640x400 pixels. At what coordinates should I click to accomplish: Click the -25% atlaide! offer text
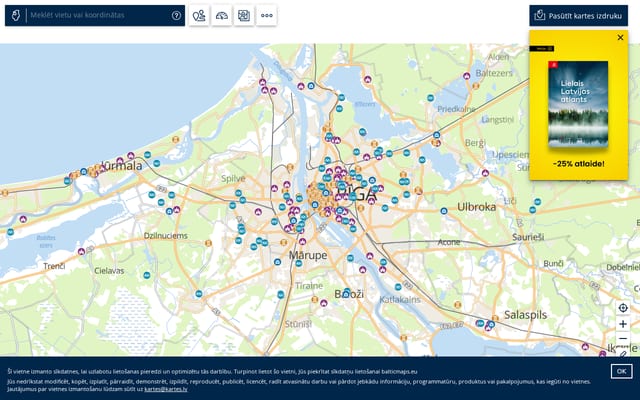click(579, 164)
